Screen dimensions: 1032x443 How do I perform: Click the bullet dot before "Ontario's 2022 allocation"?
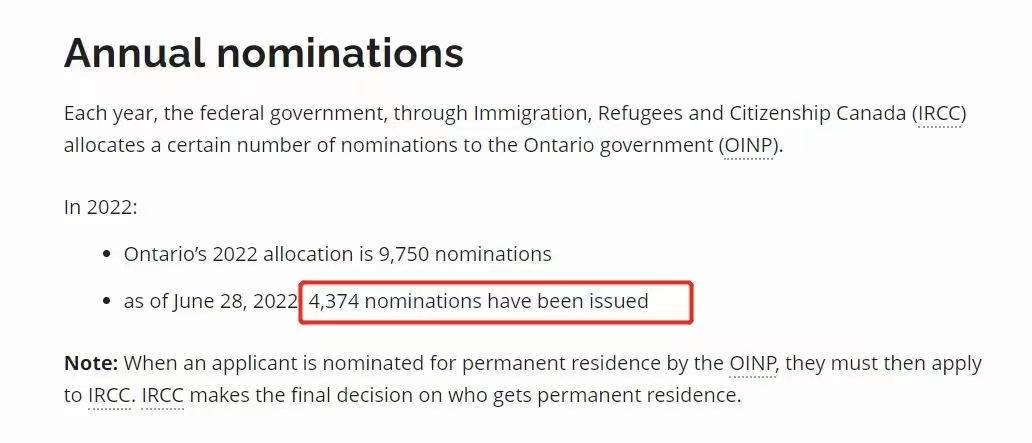click(106, 255)
